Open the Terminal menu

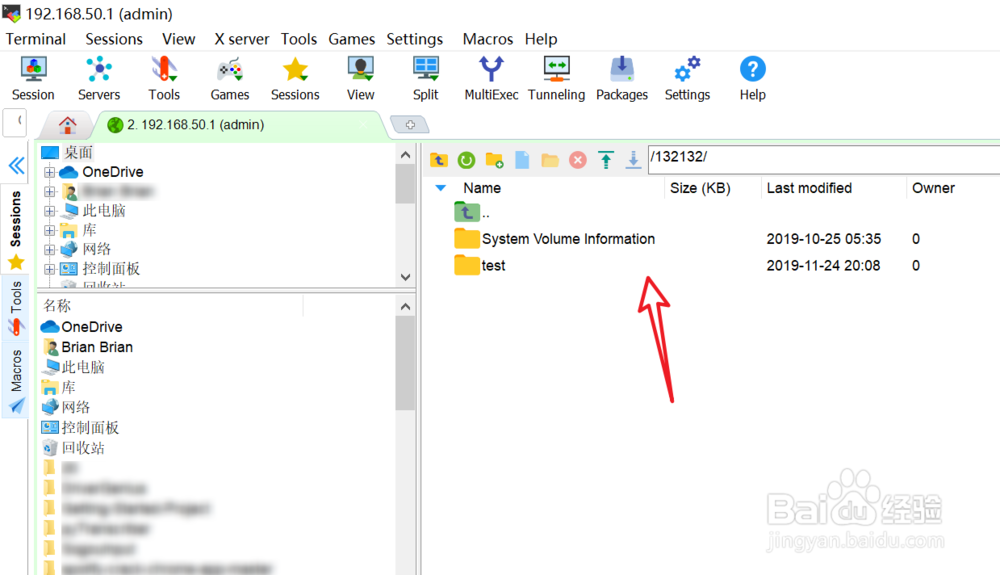click(x=36, y=39)
